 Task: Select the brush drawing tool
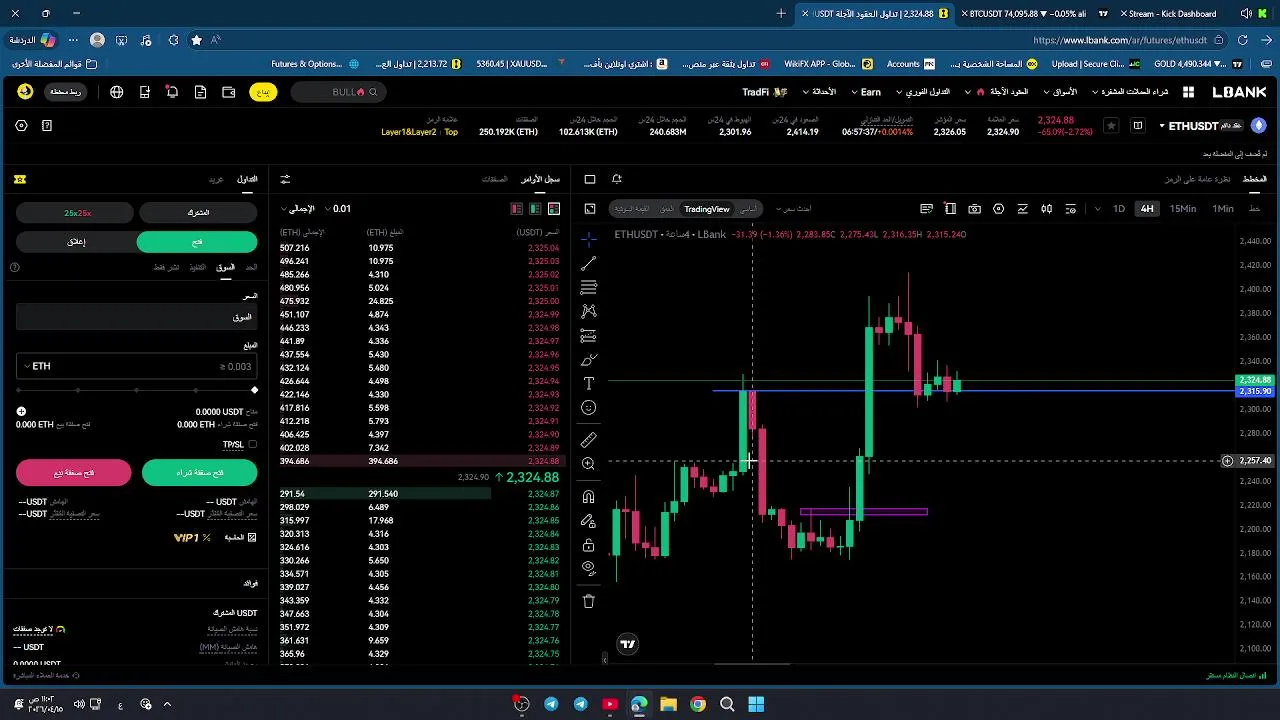pyautogui.click(x=589, y=359)
